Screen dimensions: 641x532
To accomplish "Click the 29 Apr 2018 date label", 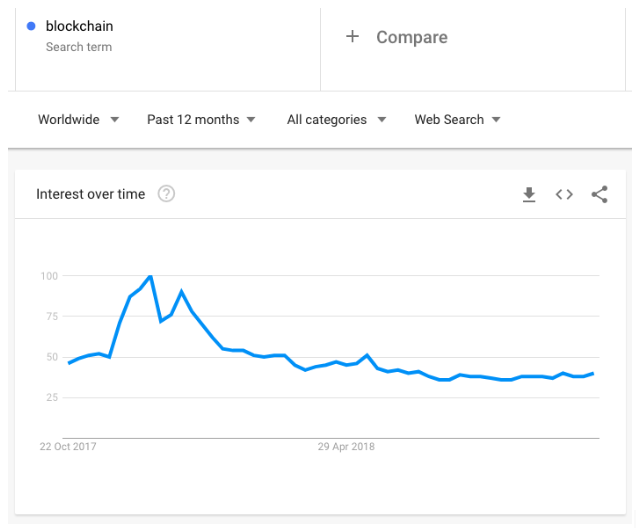I will pyautogui.click(x=346, y=446).
